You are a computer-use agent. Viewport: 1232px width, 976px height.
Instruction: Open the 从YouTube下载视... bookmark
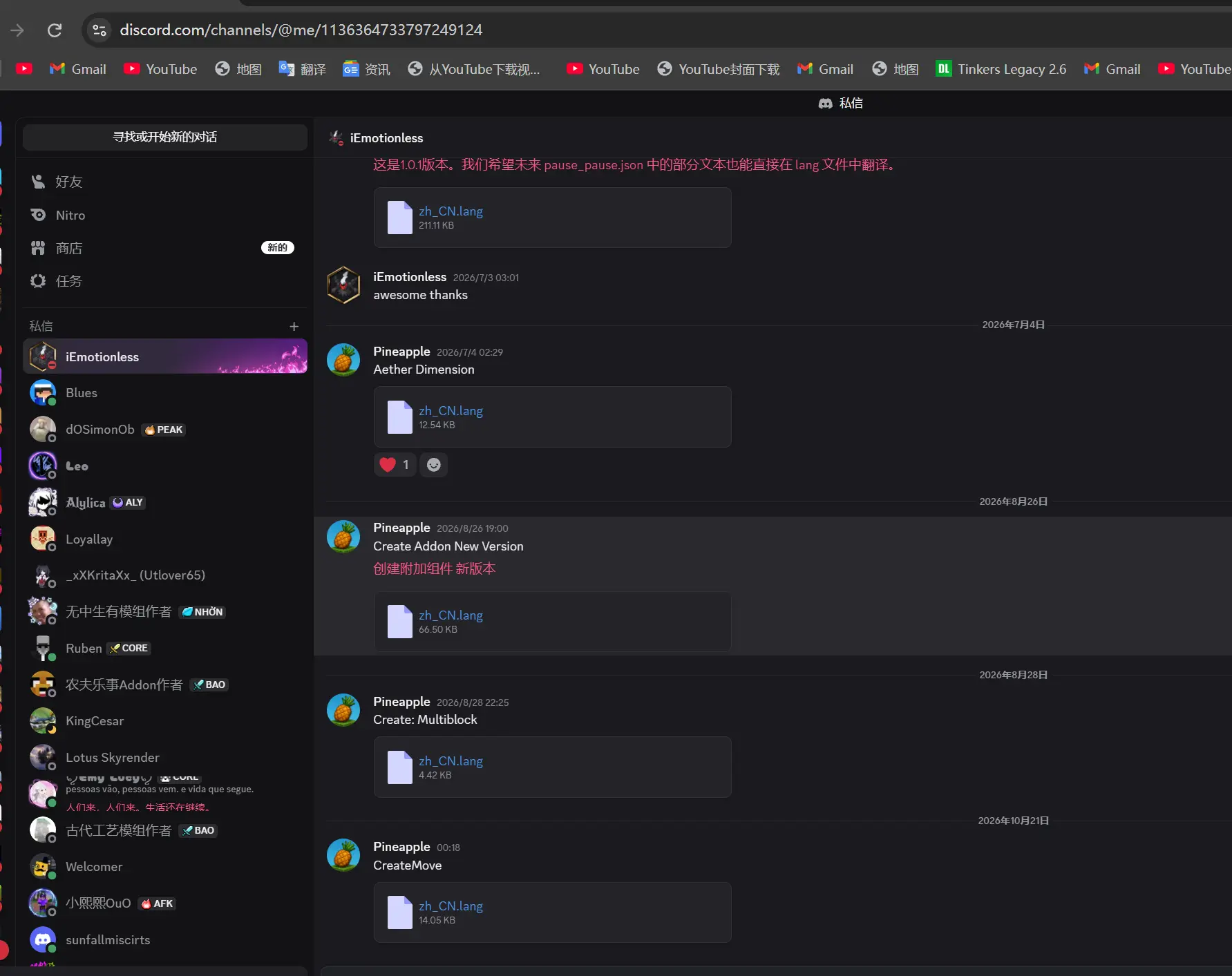pos(474,69)
